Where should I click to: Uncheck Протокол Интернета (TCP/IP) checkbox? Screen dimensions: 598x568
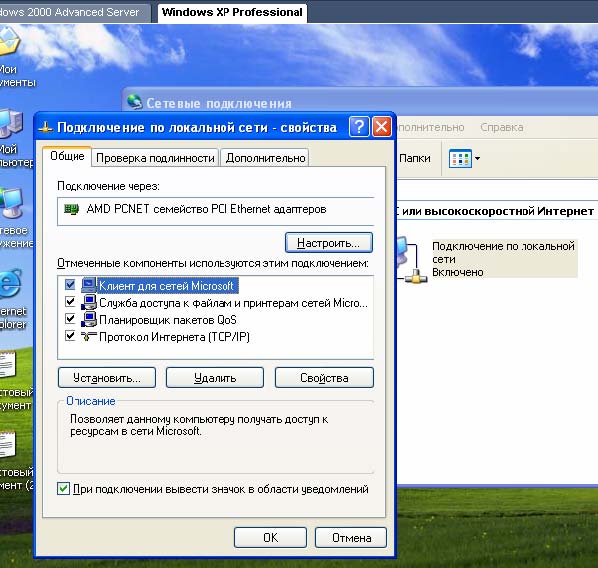click(70, 336)
